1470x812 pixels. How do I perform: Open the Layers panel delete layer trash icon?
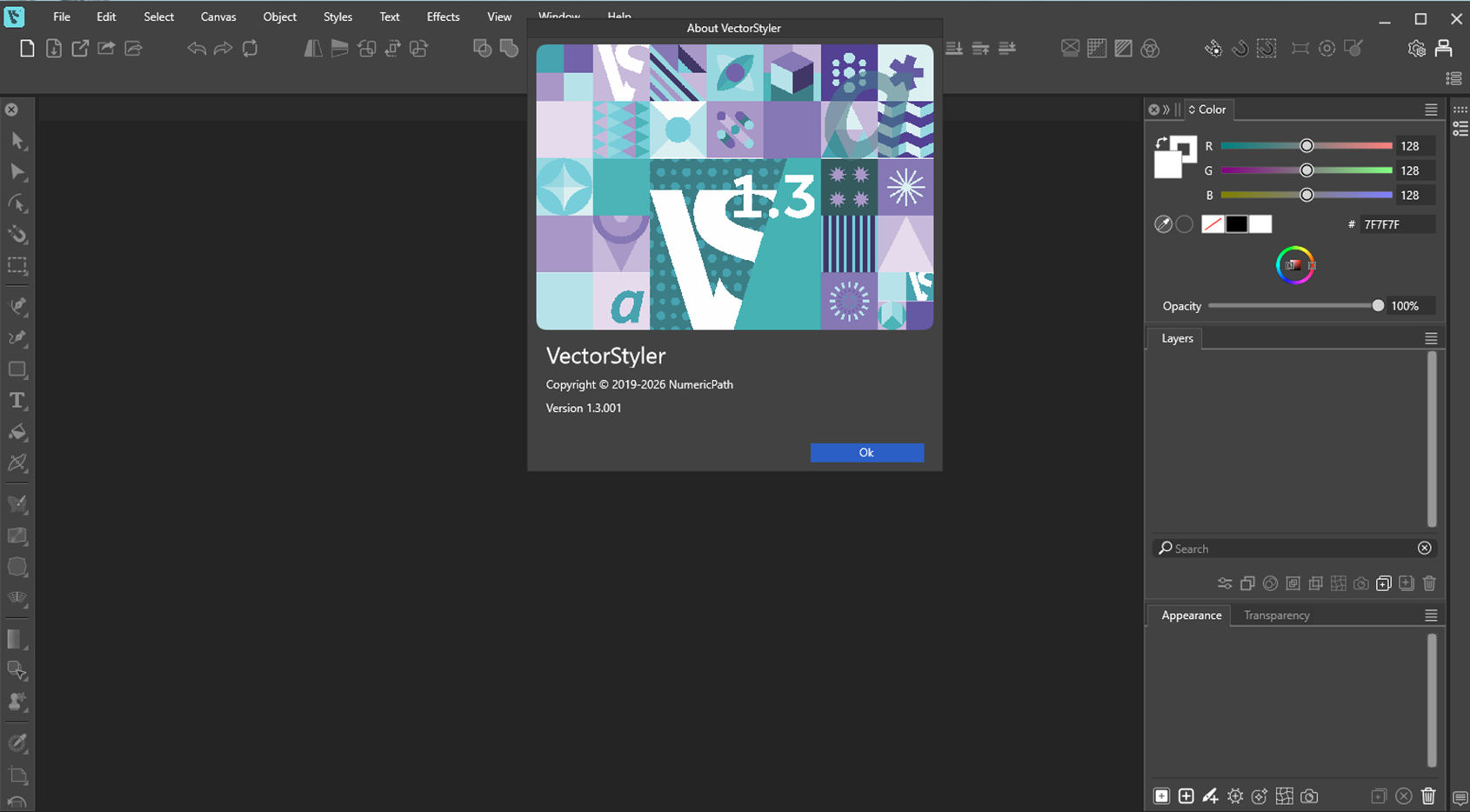click(1429, 583)
